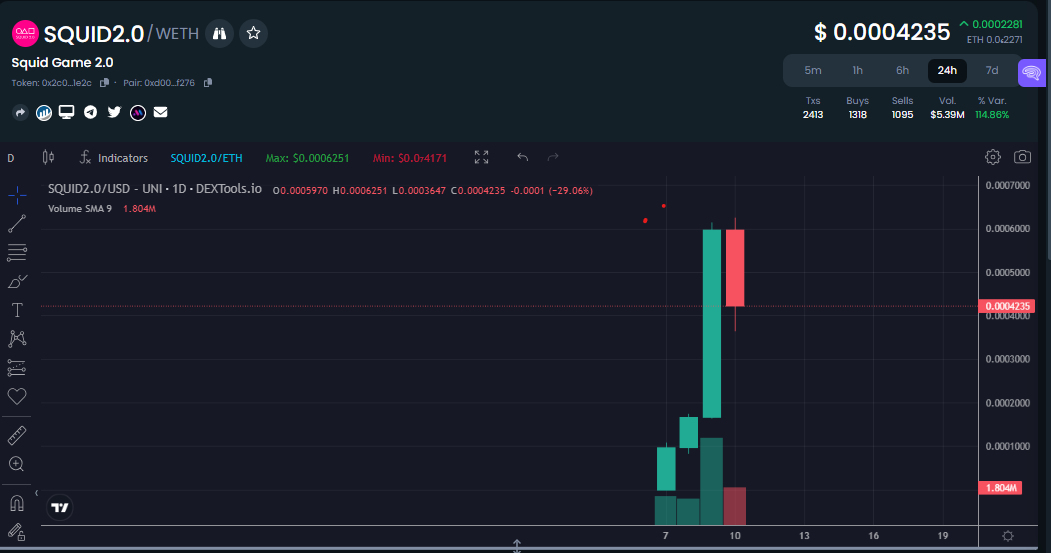Click the Squid Game 2.0 token name

(62, 62)
